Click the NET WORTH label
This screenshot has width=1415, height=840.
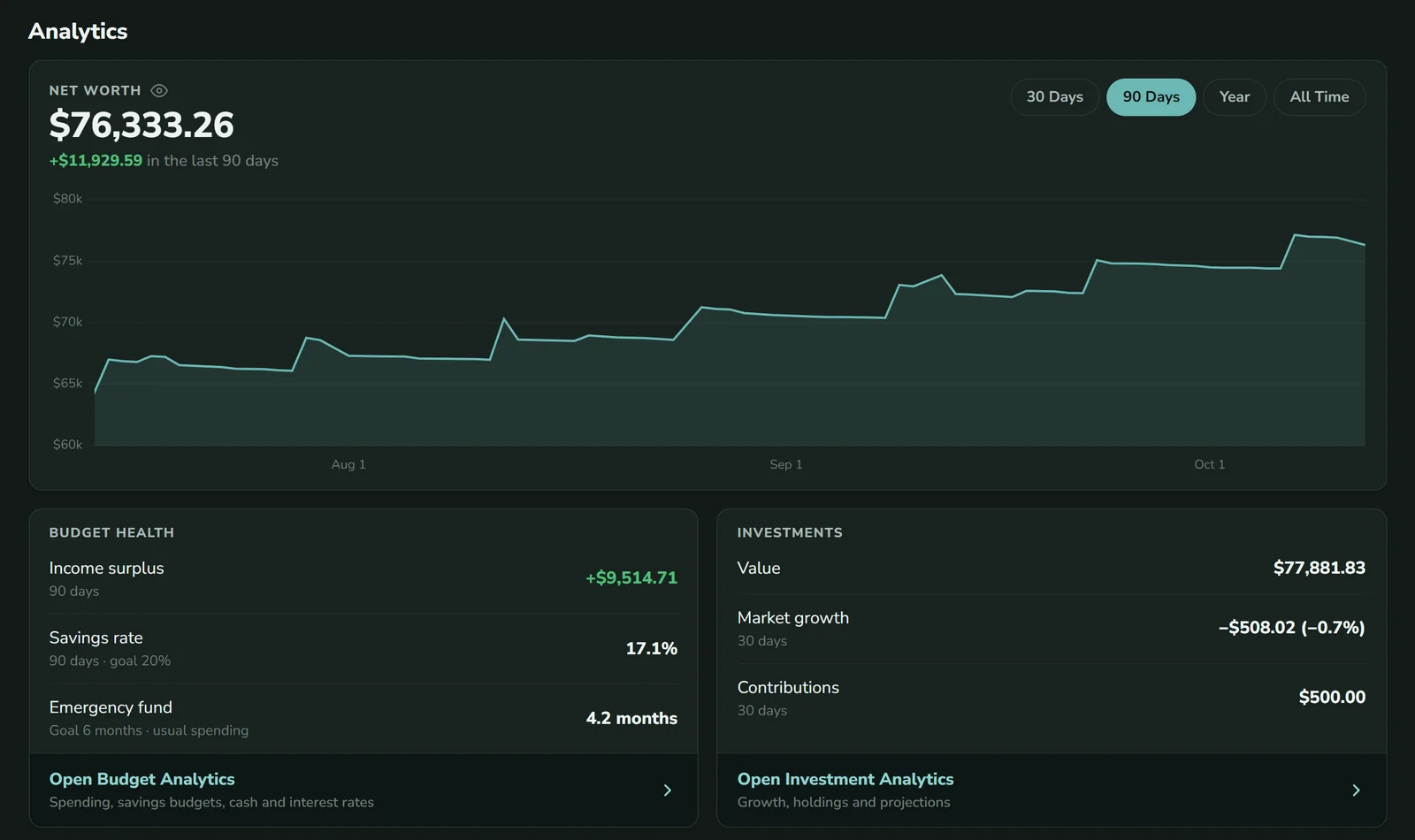95,90
